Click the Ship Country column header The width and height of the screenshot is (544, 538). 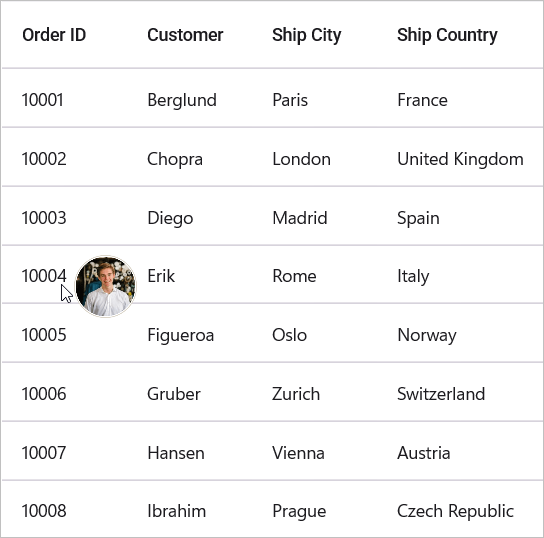[447, 35]
